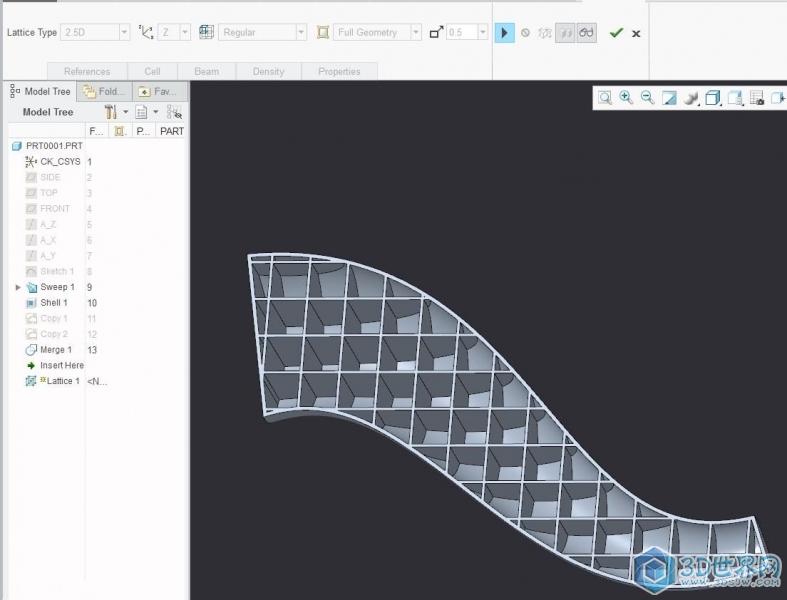
Task: Open the References tab
Action: (x=87, y=71)
